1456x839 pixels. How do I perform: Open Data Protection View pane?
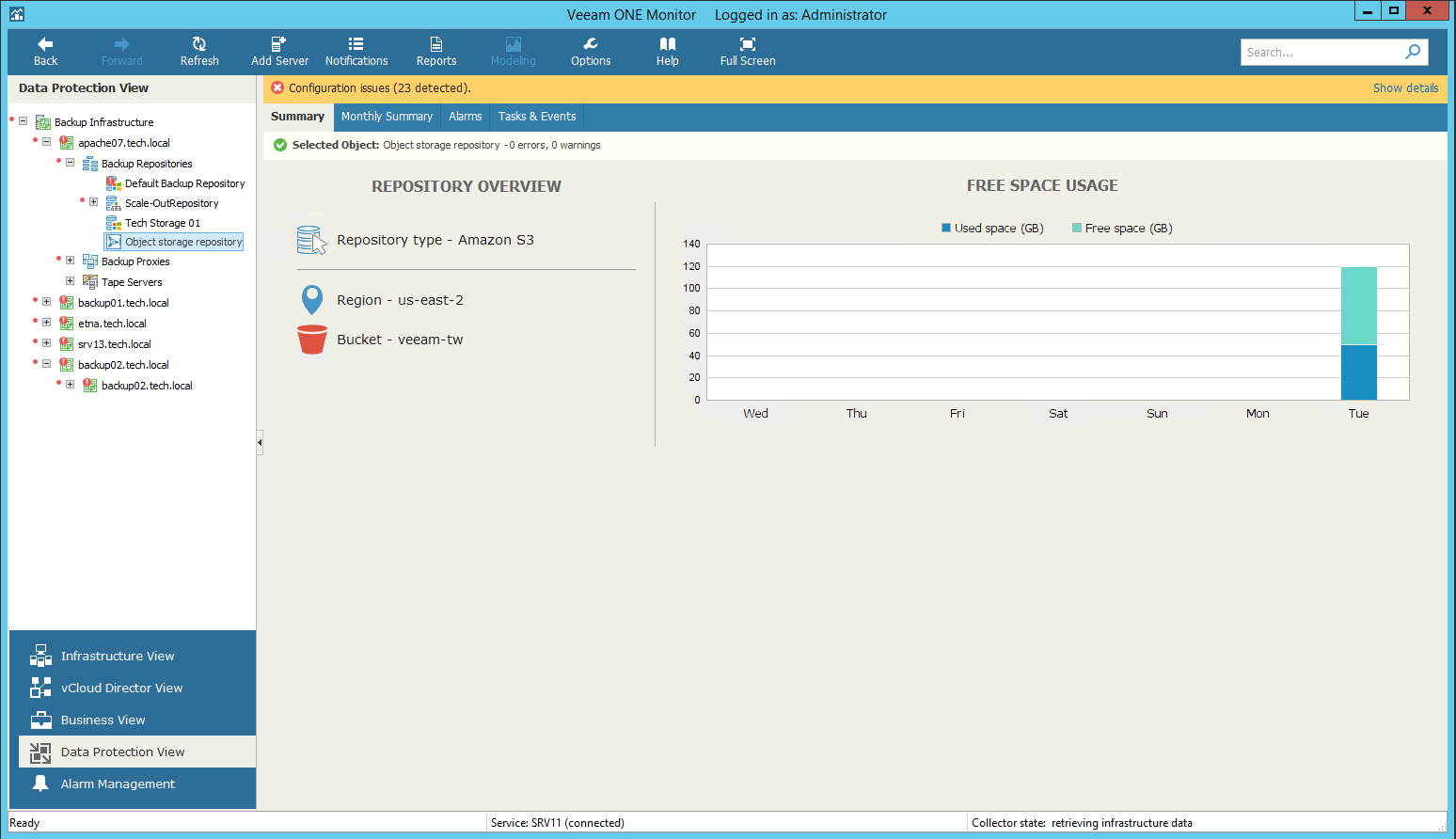pyautogui.click(x=137, y=752)
